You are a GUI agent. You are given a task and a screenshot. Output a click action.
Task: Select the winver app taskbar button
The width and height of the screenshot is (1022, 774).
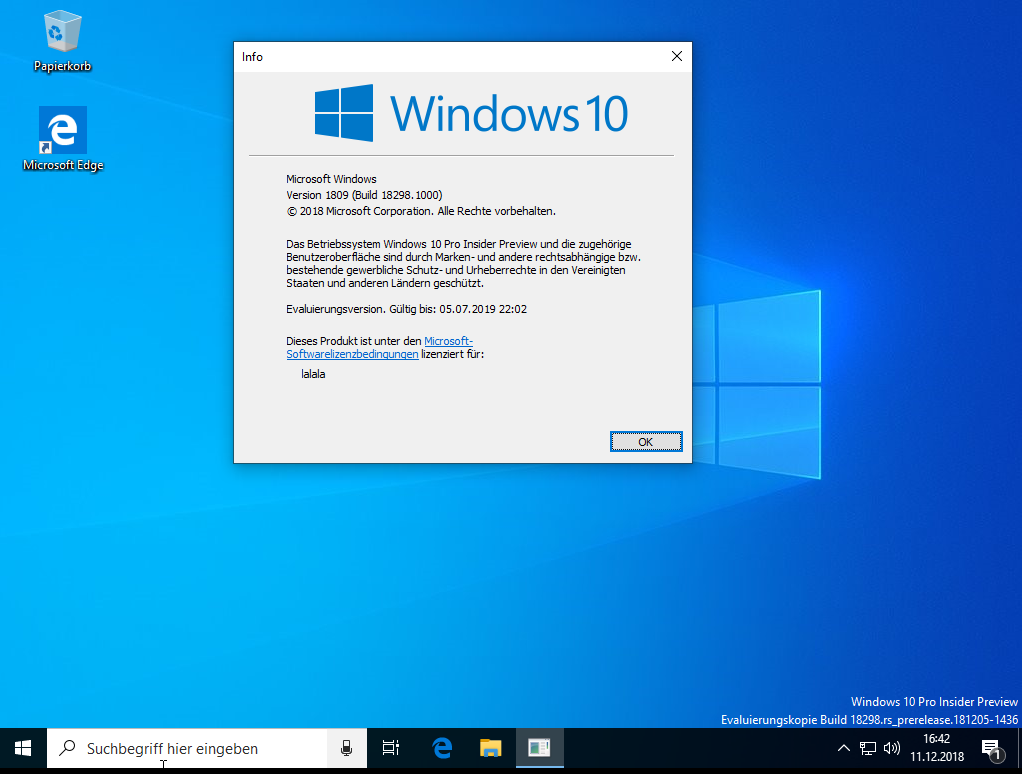pos(540,749)
